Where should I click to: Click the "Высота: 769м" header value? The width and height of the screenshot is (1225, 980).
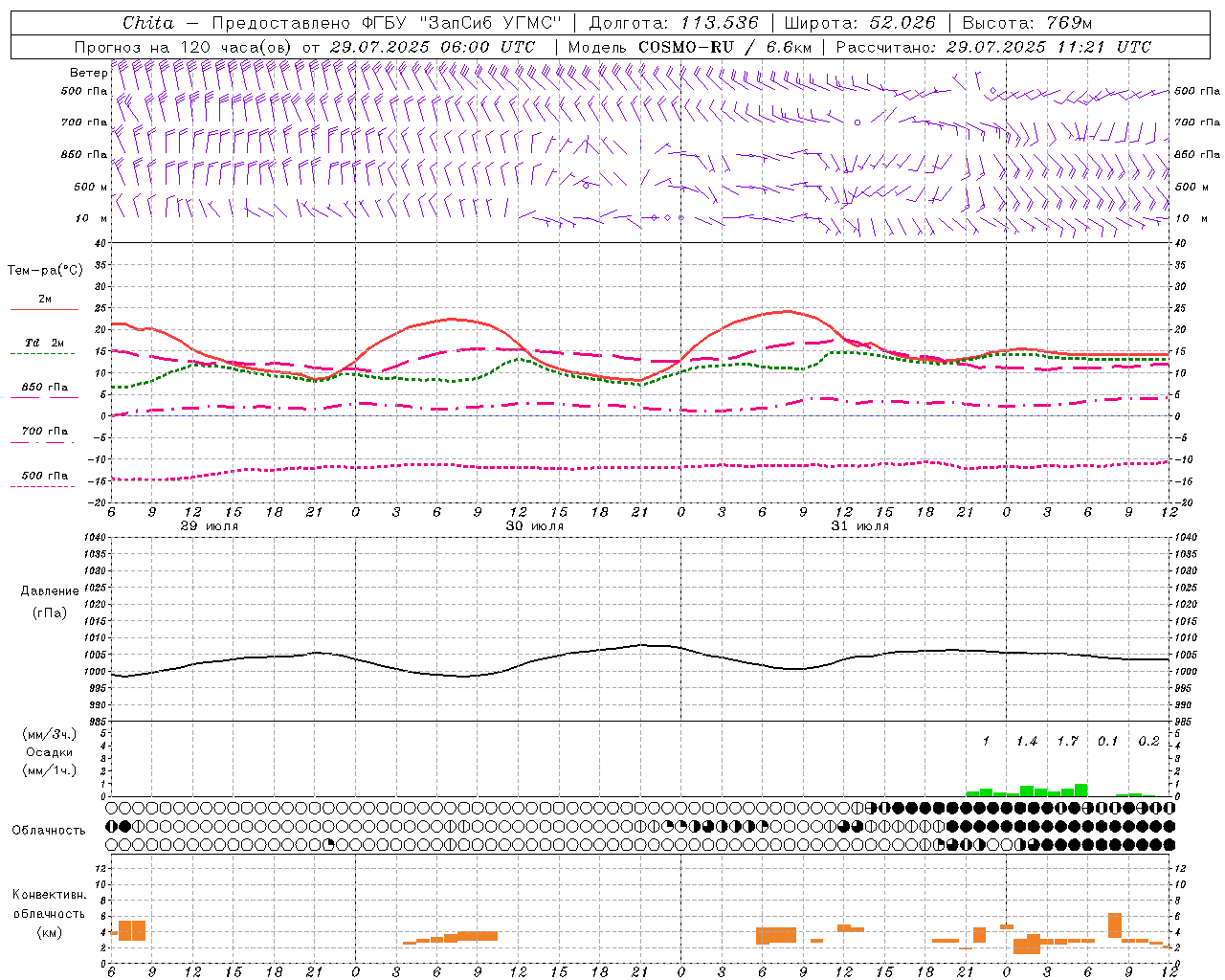pyautogui.click(x=1027, y=22)
